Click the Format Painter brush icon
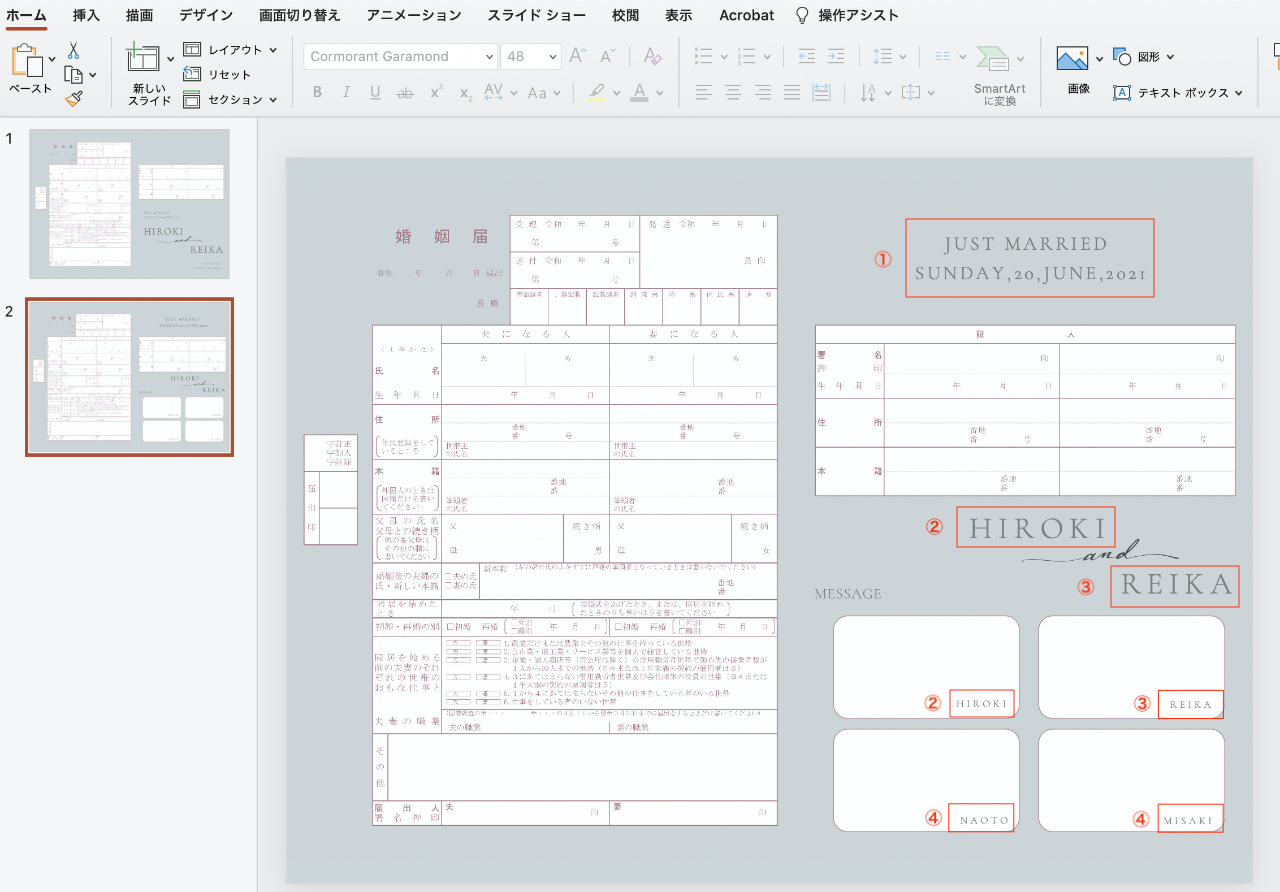 tap(73, 98)
